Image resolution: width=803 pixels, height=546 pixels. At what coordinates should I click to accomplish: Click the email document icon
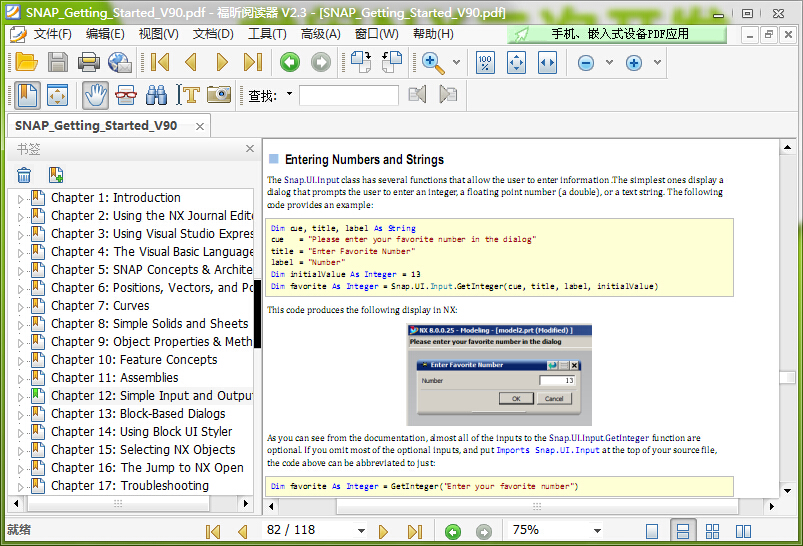point(120,62)
